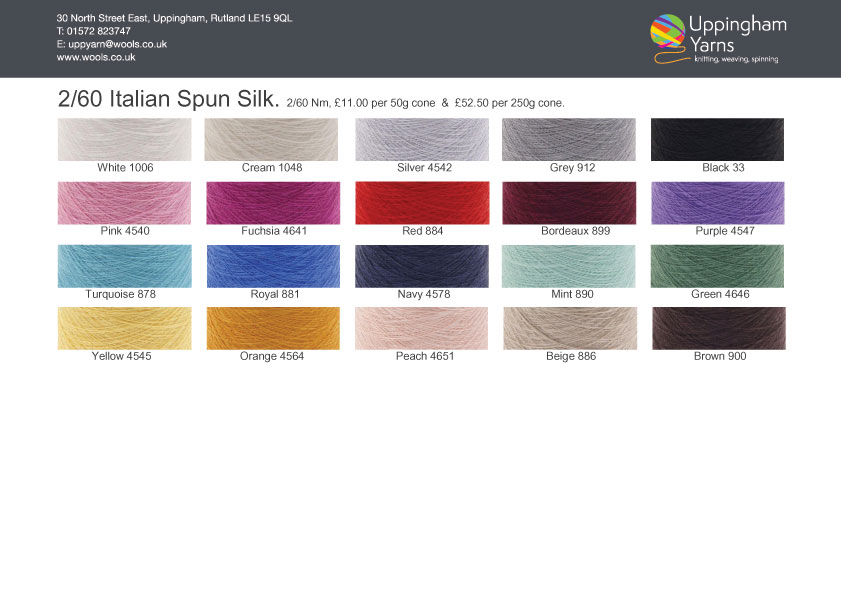Click the 2/60 Italian Spun Silk heading

pos(168,99)
